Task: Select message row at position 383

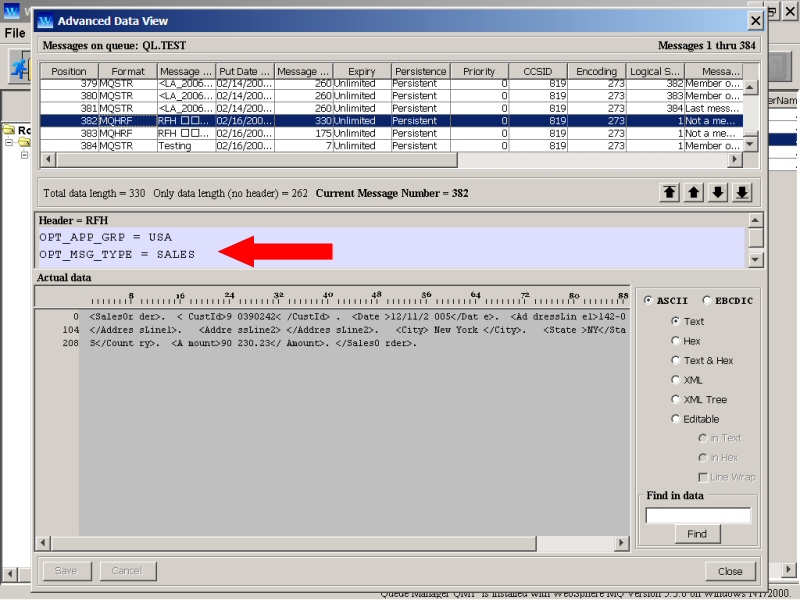Action: [x=391, y=133]
